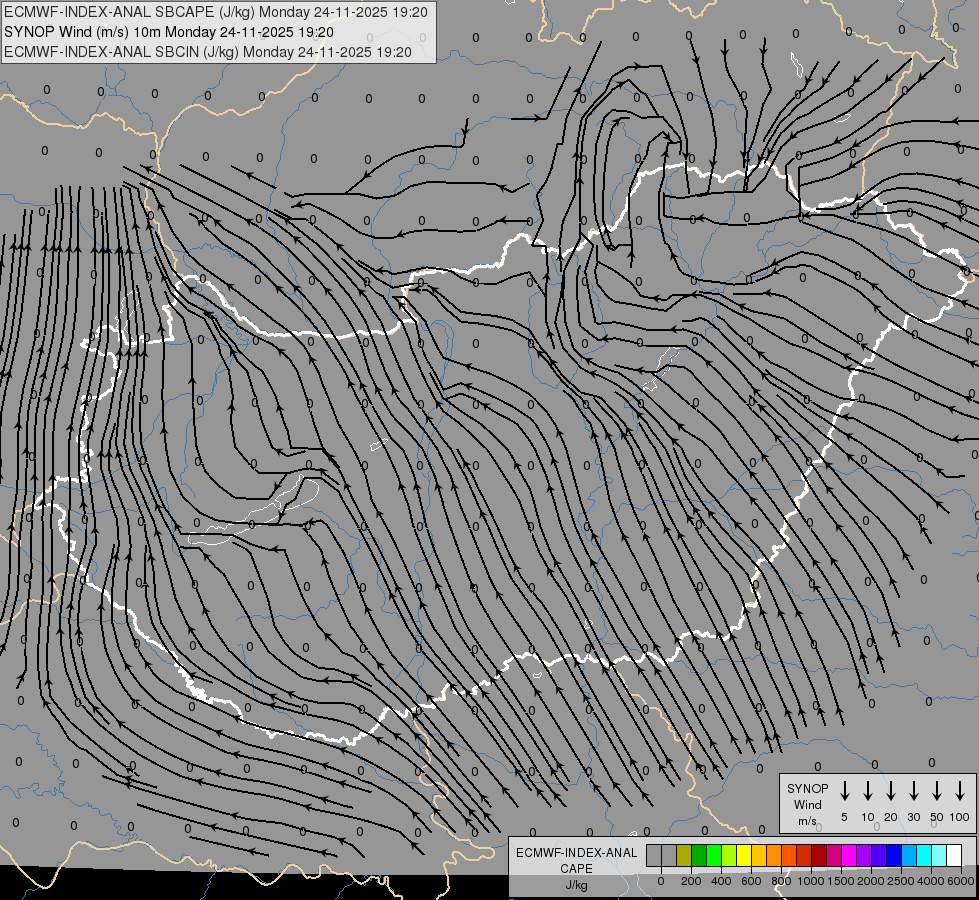Viewport: 979px width, 900px height.
Task: Pick the fuchsia magenta CAPE swatch
Action: [x=849, y=855]
